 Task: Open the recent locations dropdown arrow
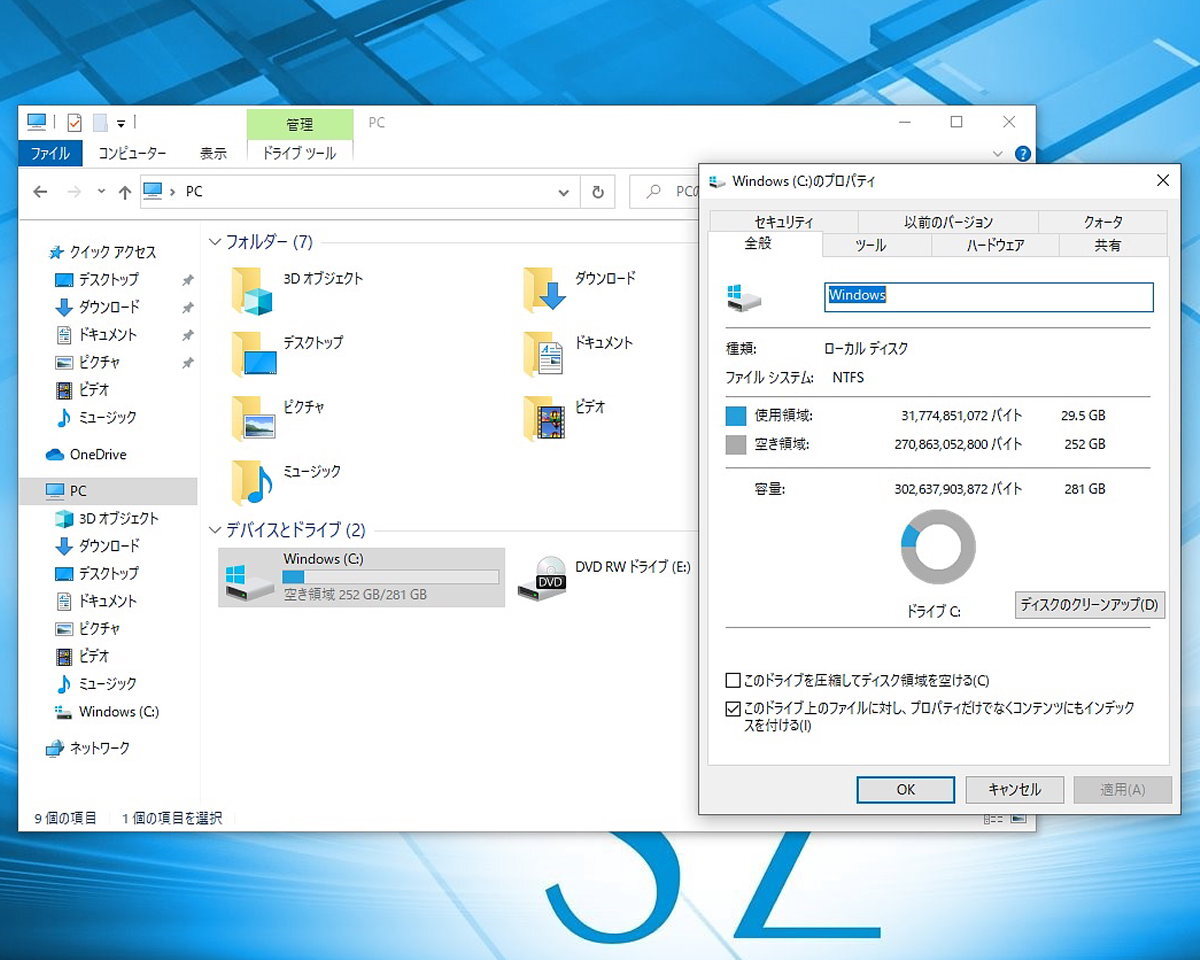[x=101, y=192]
